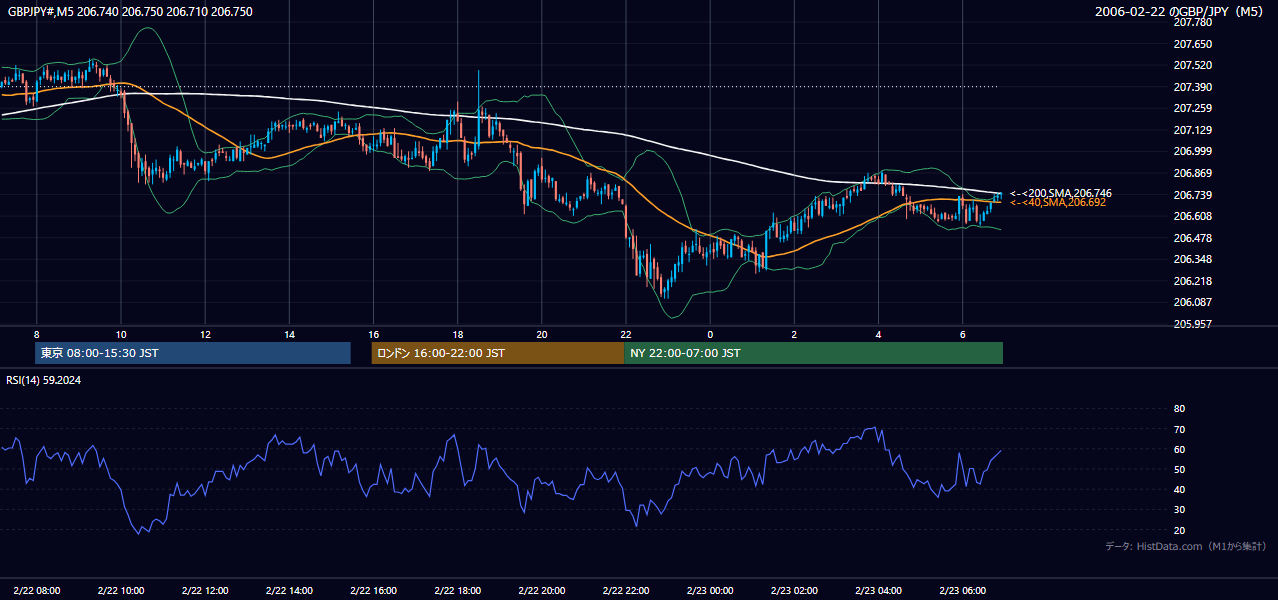Click the hour 0 tick under the price chart

(710, 334)
